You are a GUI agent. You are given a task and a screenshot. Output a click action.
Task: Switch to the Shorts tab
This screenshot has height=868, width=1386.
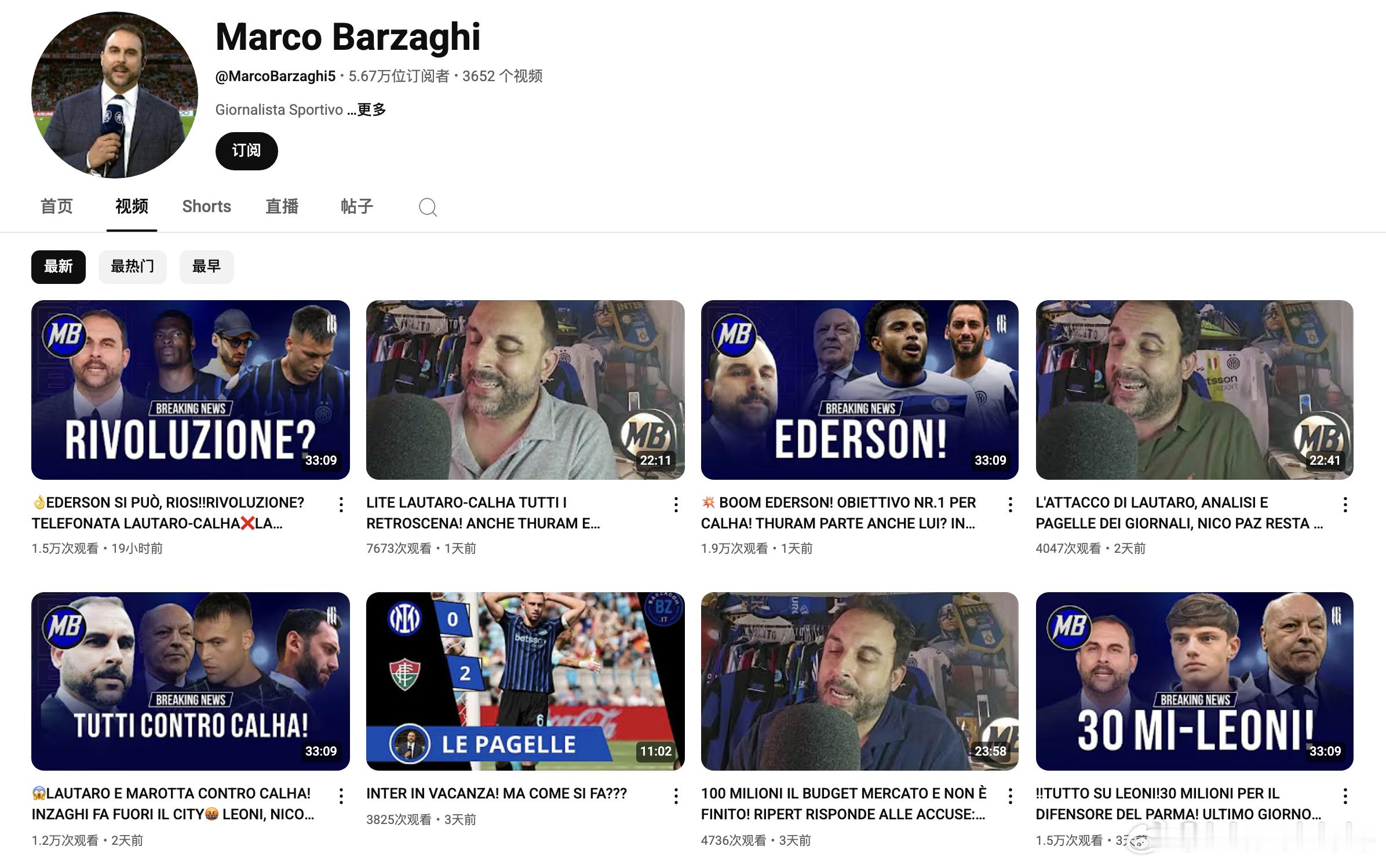(x=206, y=206)
